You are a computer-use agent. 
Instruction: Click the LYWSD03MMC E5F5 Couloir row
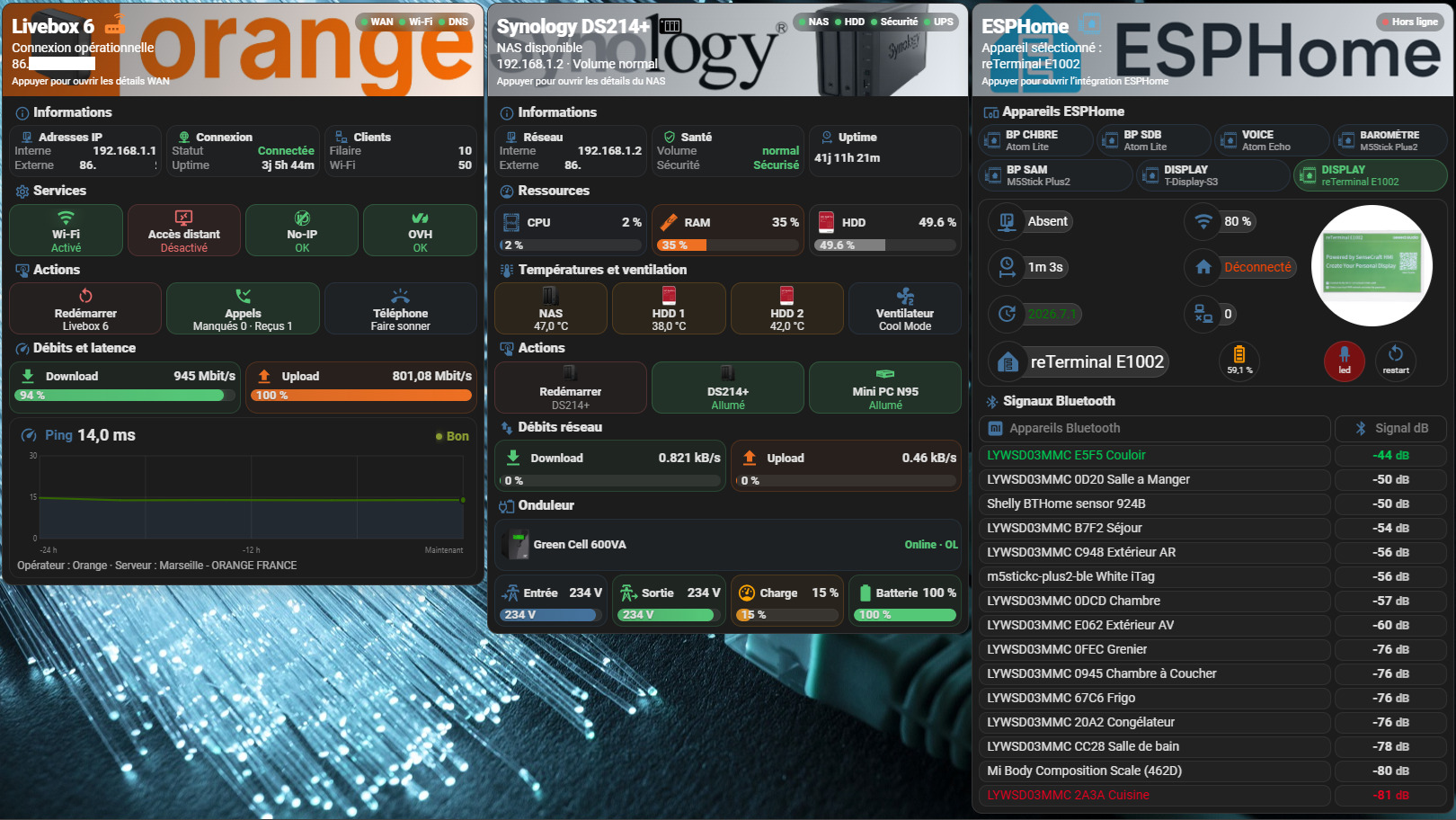tap(1155, 456)
